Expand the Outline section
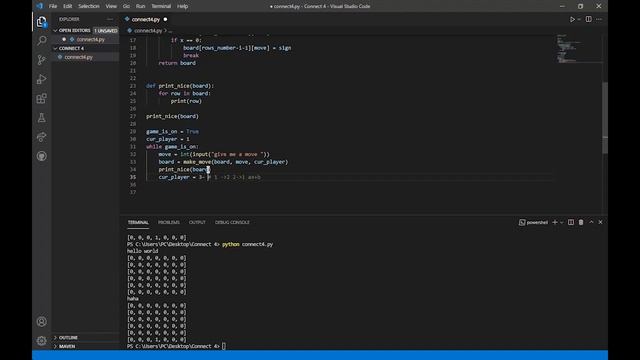The image size is (640, 360). [56, 338]
